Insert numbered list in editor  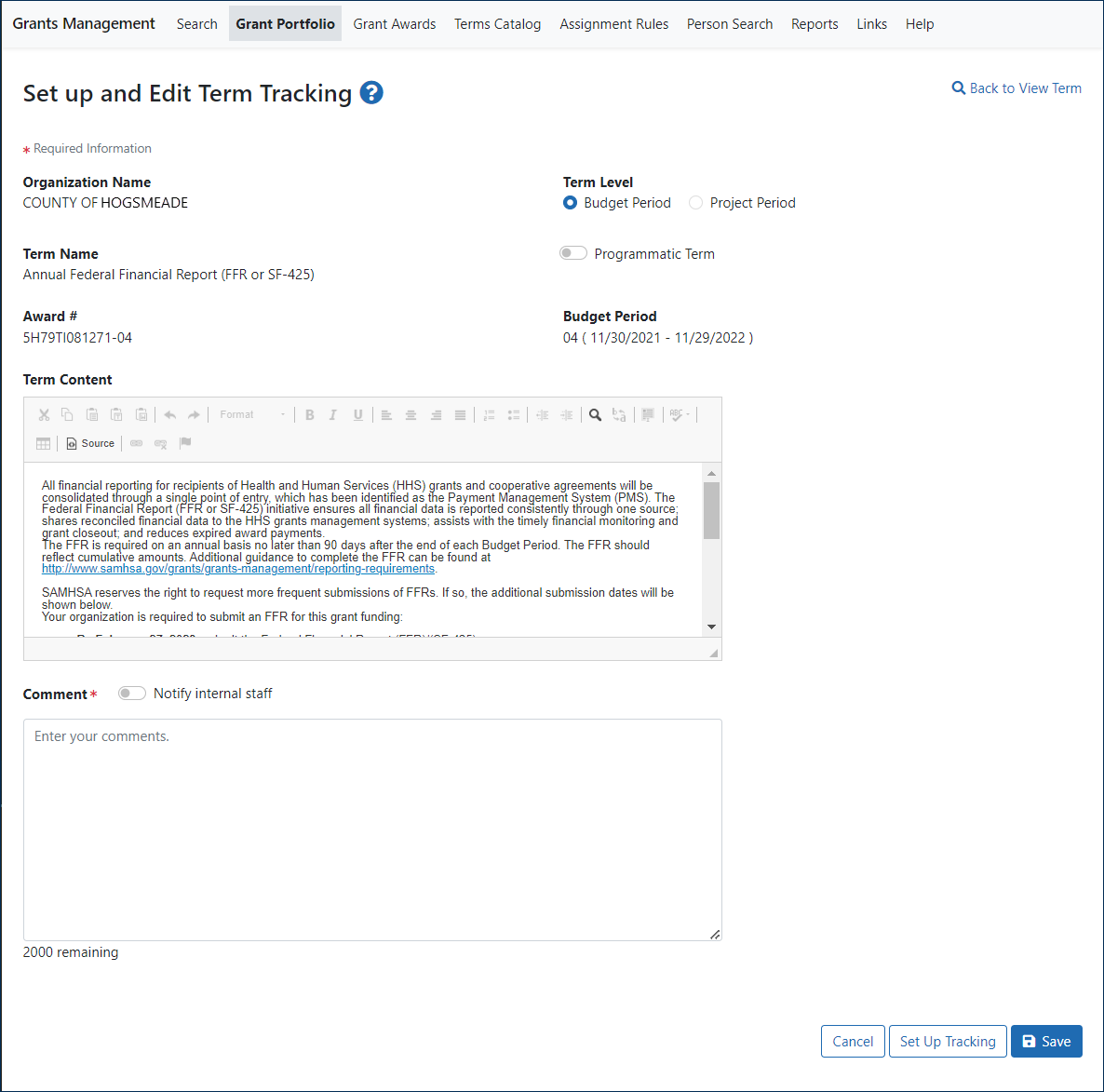point(490,414)
